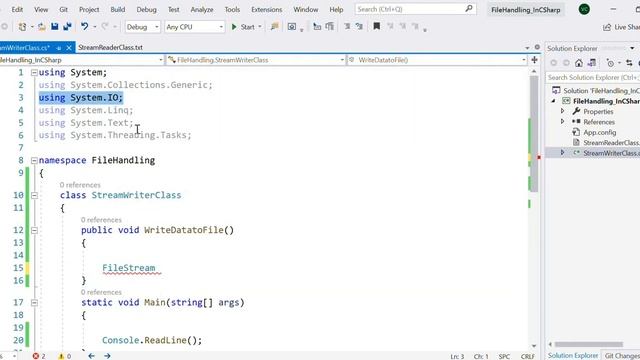
Task: Click the increase indent toolbar icon
Action: (x=329, y=27)
